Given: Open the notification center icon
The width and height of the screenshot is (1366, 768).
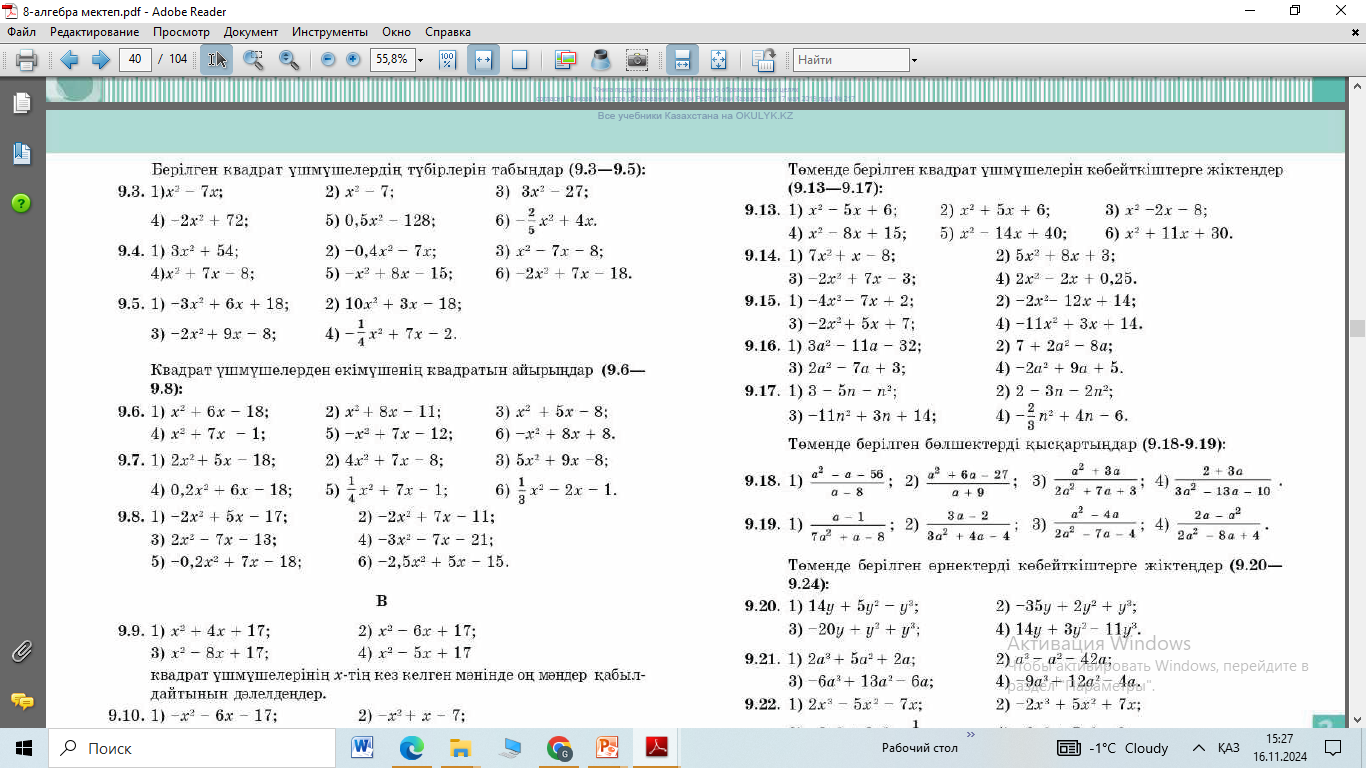Looking at the screenshot, I should [x=1332, y=748].
